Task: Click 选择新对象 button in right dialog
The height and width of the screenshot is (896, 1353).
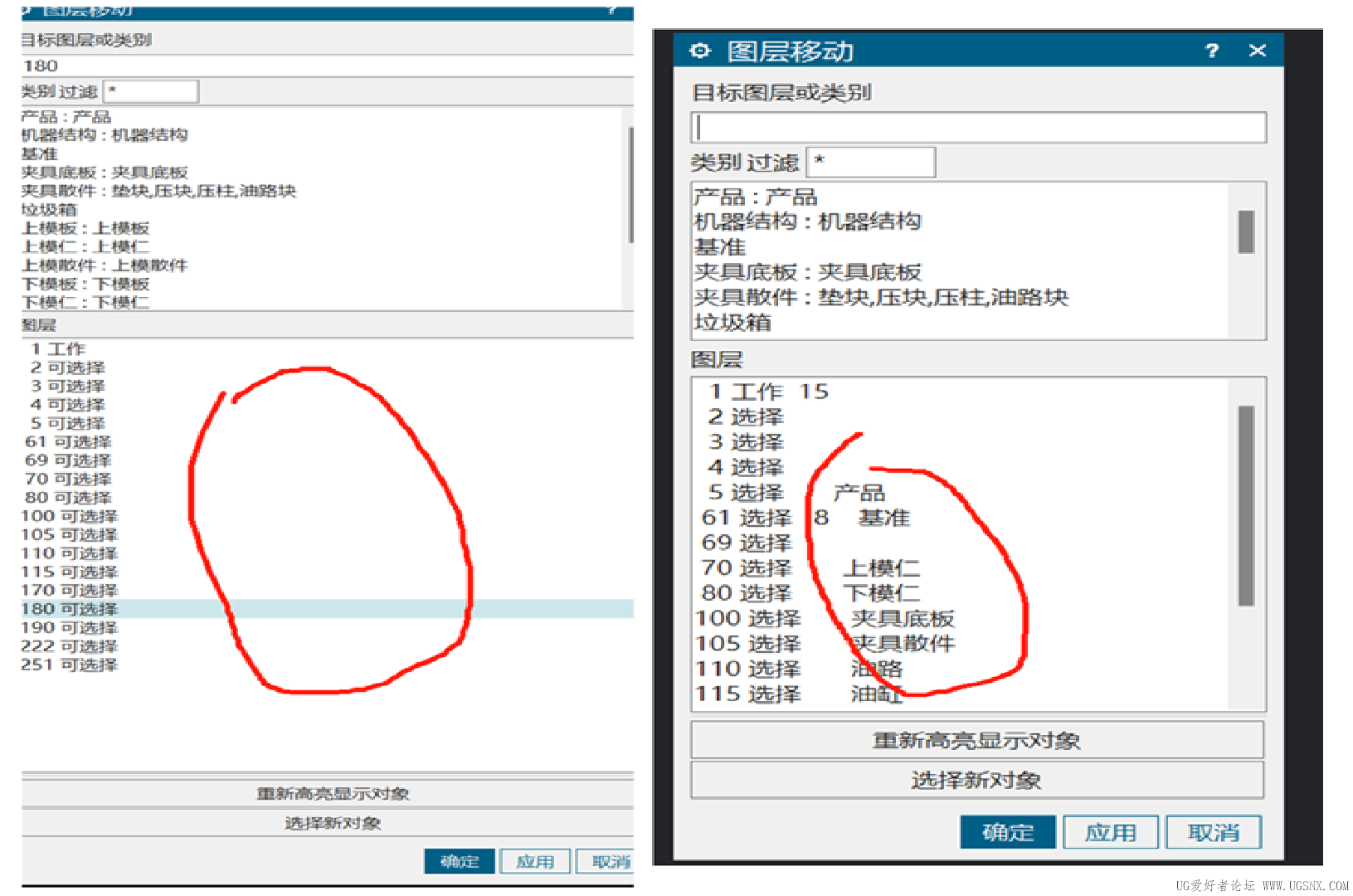Action: point(977,780)
